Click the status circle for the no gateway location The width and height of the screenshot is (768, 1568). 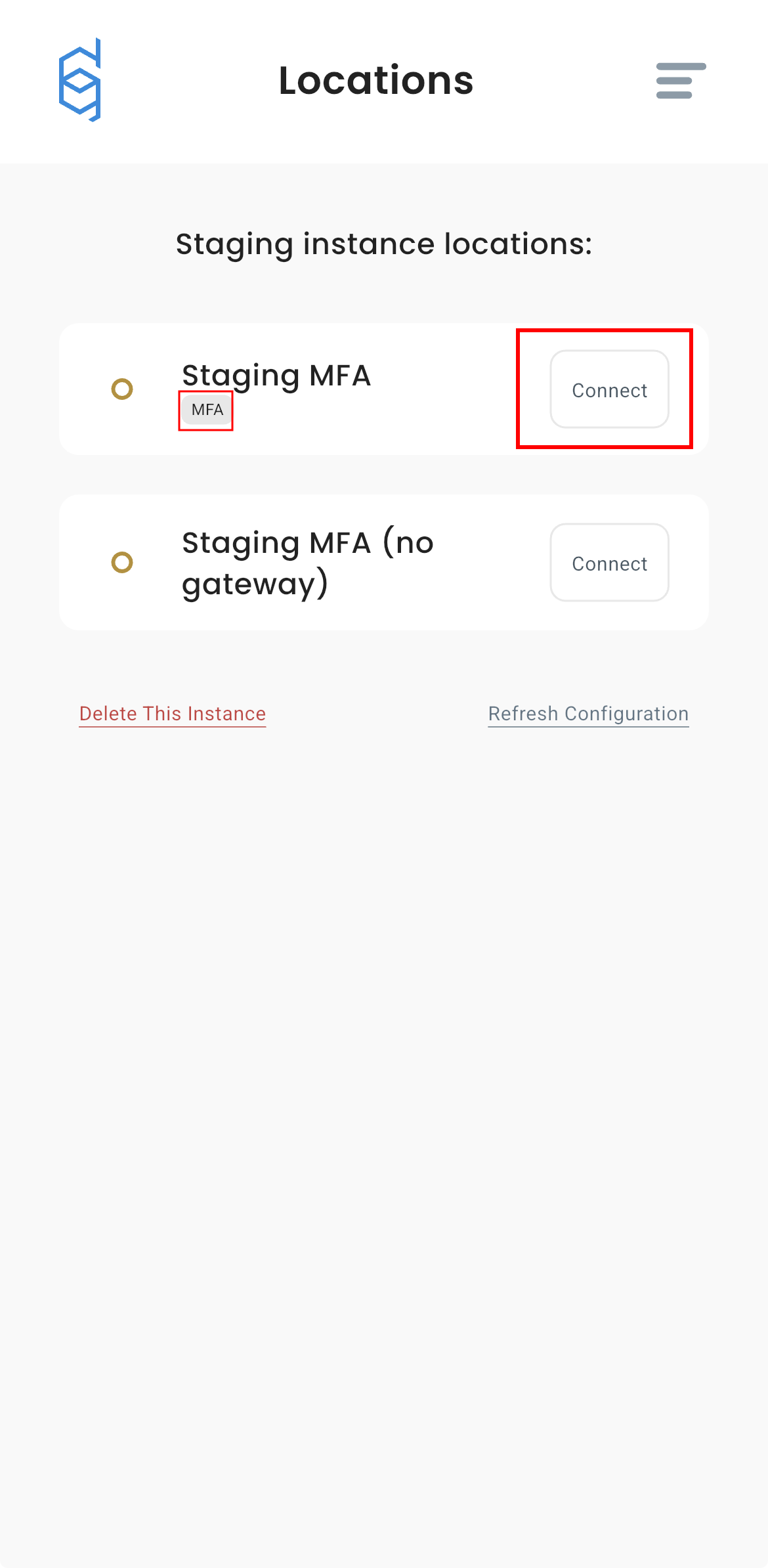(x=122, y=563)
